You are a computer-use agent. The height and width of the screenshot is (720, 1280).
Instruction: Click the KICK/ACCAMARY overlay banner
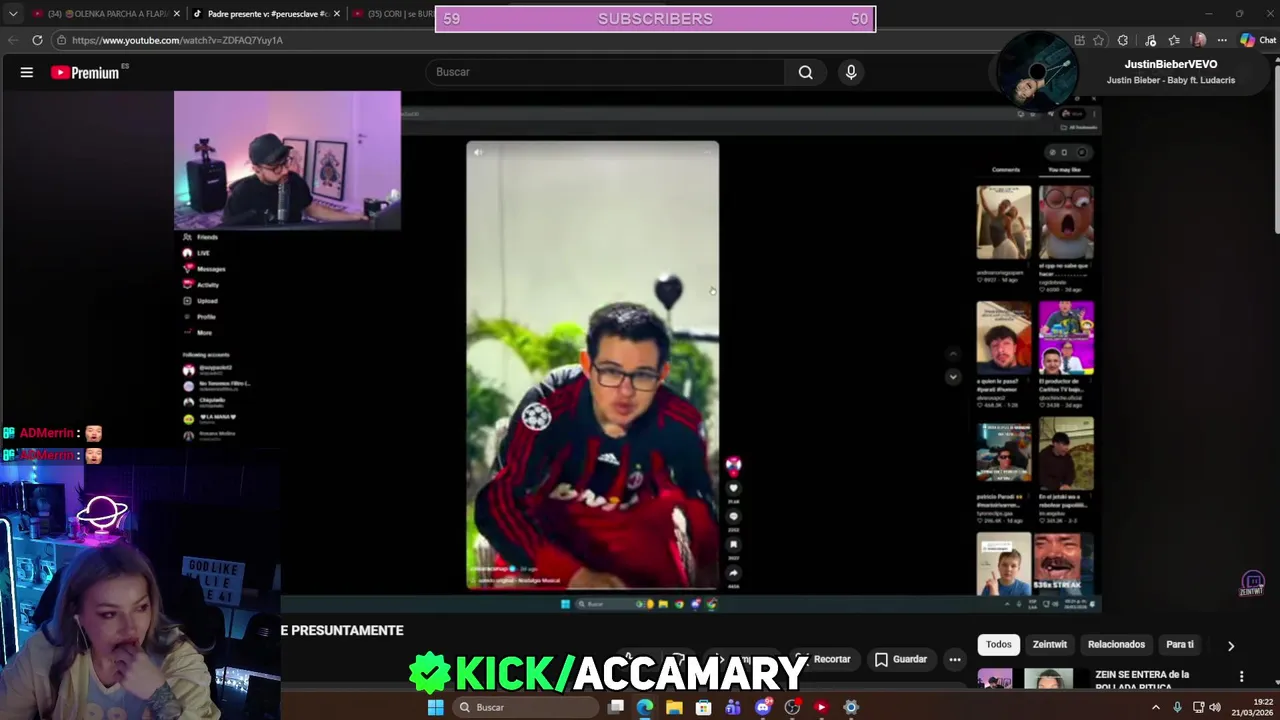[608, 673]
